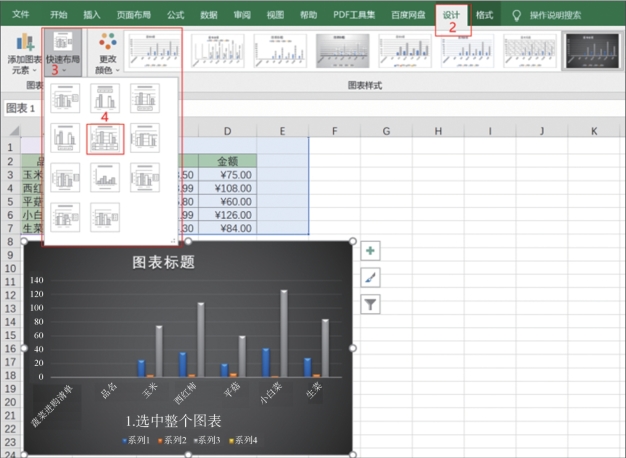Click the lightbulb icon beside 操作说明搜索
This screenshot has height=458, width=626.
(x=517, y=15)
